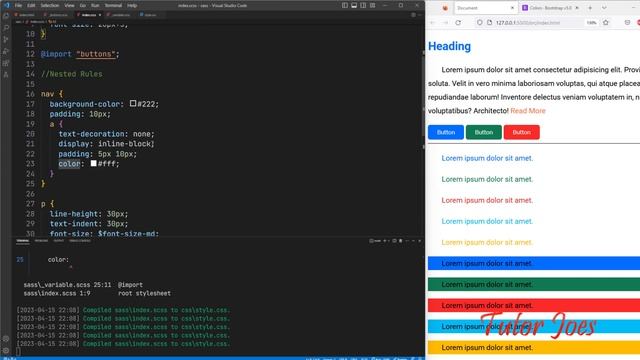The height and width of the screenshot is (360, 640).
Task: Click the kill terminal trash icon
Action: click(401, 241)
